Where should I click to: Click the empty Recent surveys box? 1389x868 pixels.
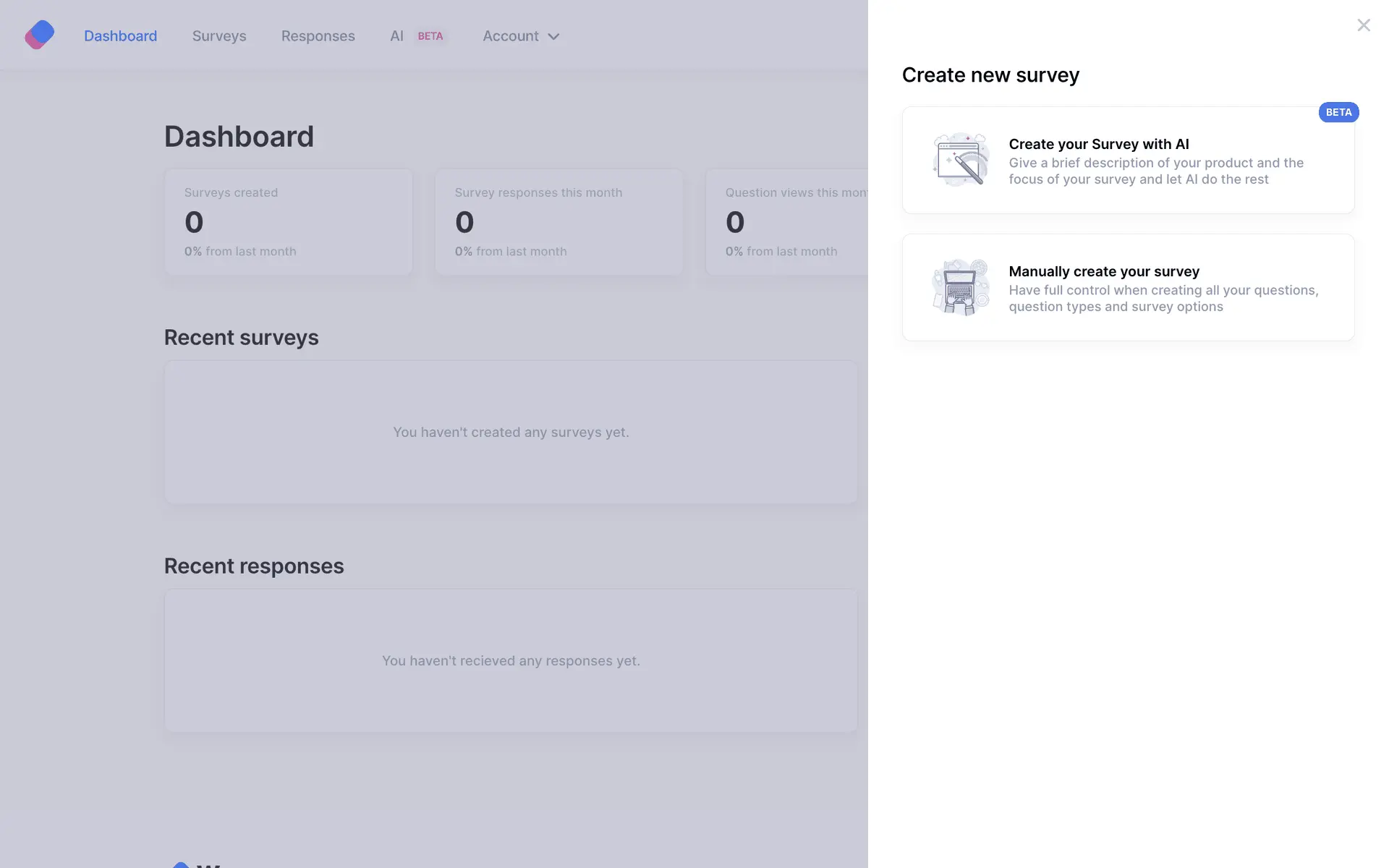click(511, 432)
